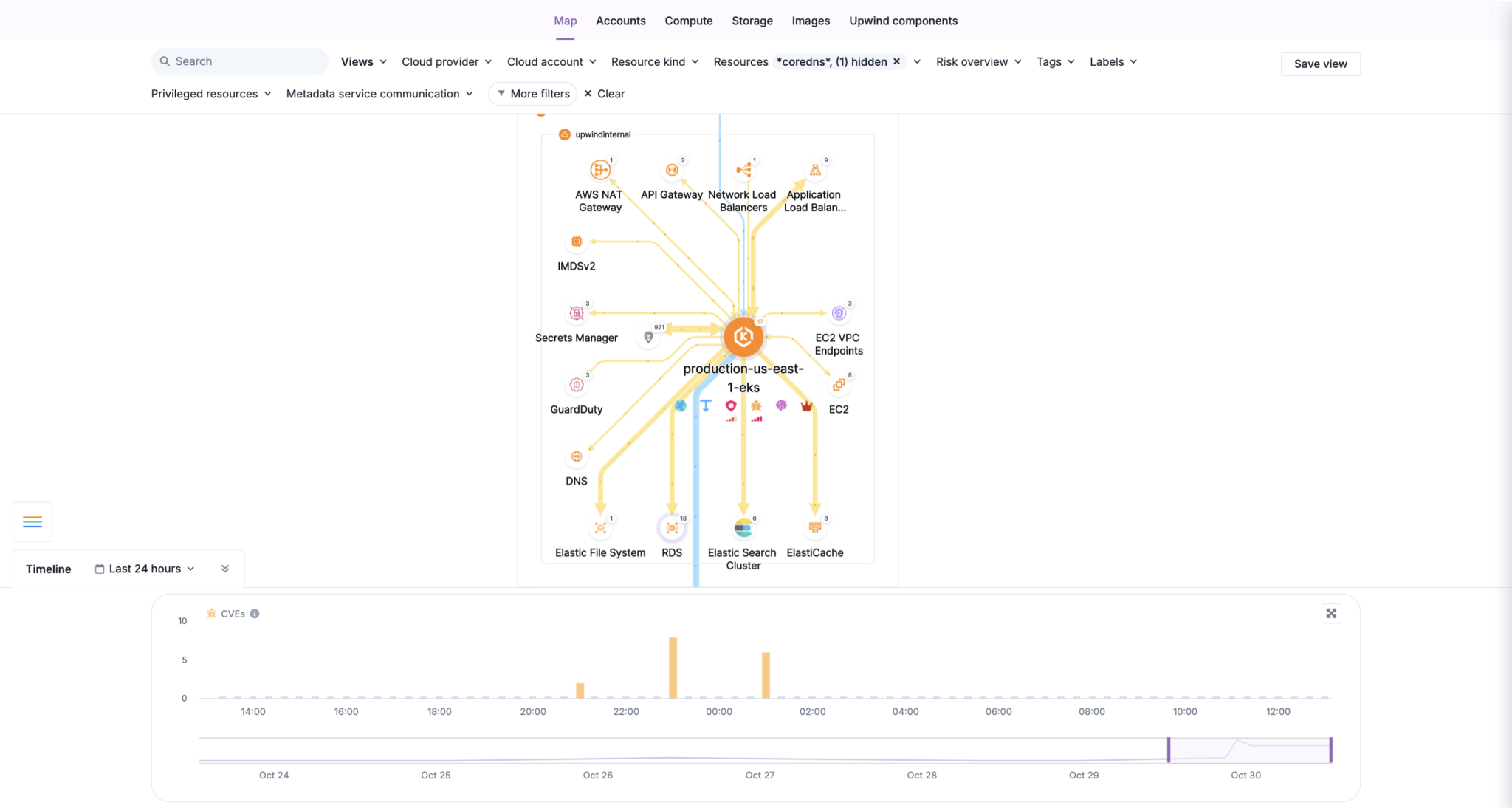Expand the CVEs chart to fullscreen
The height and width of the screenshot is (808, 1512).
[x=1330, y=613]
